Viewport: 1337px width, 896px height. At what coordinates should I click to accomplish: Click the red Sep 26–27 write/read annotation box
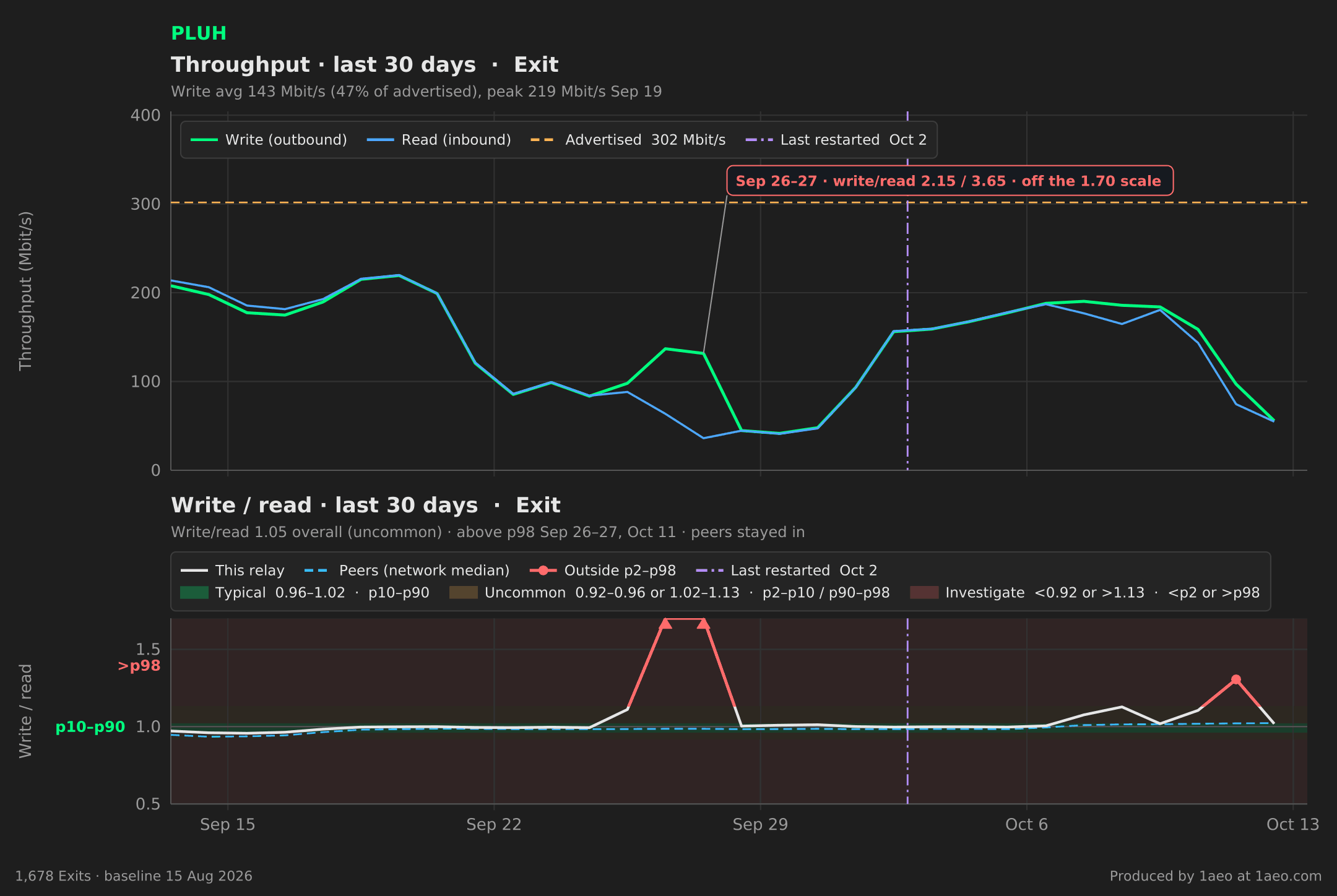[x=950, y=181]
